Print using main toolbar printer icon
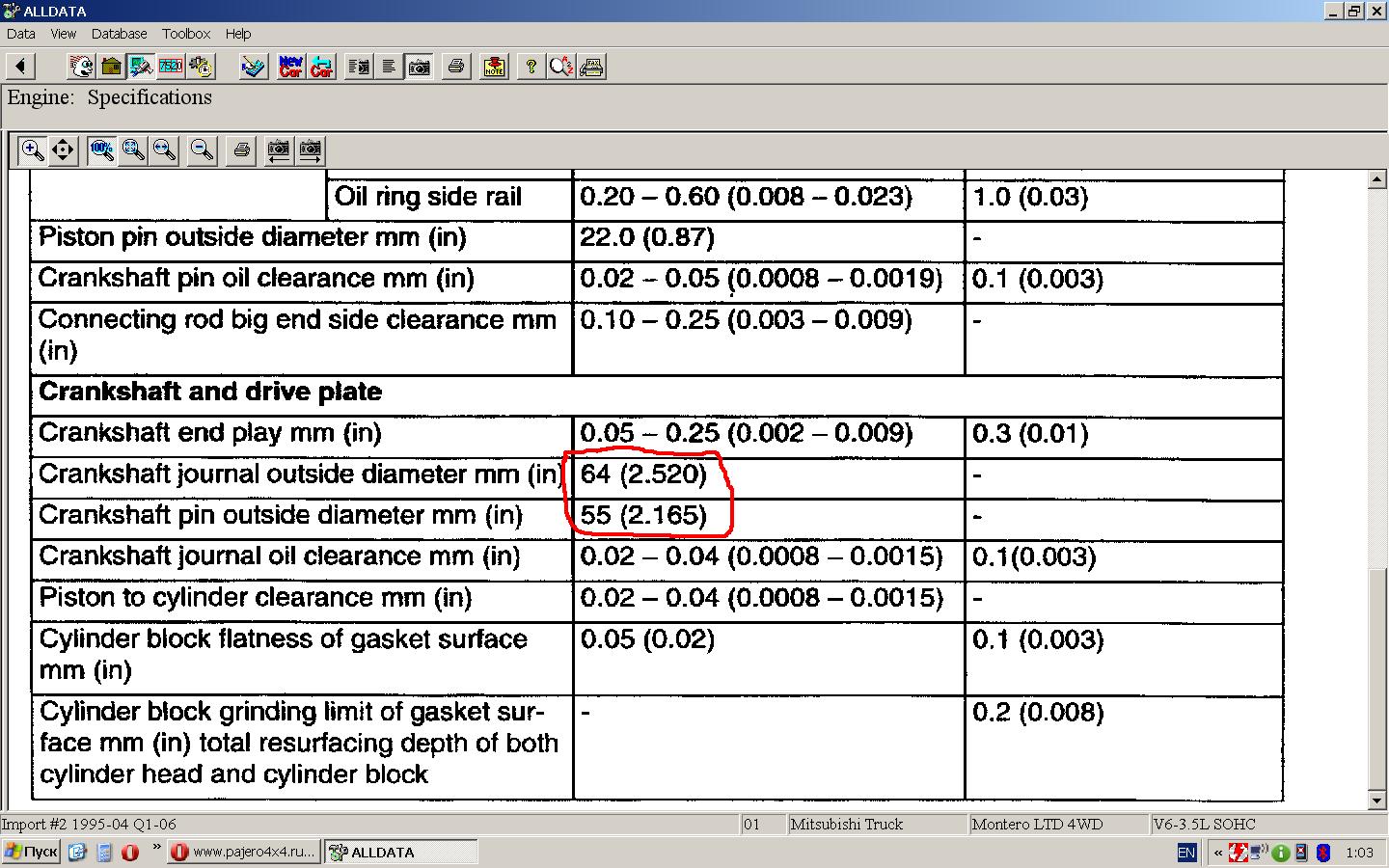Image resolution: width=1389 pixels, height=868 pixels. tap(456, 67)
